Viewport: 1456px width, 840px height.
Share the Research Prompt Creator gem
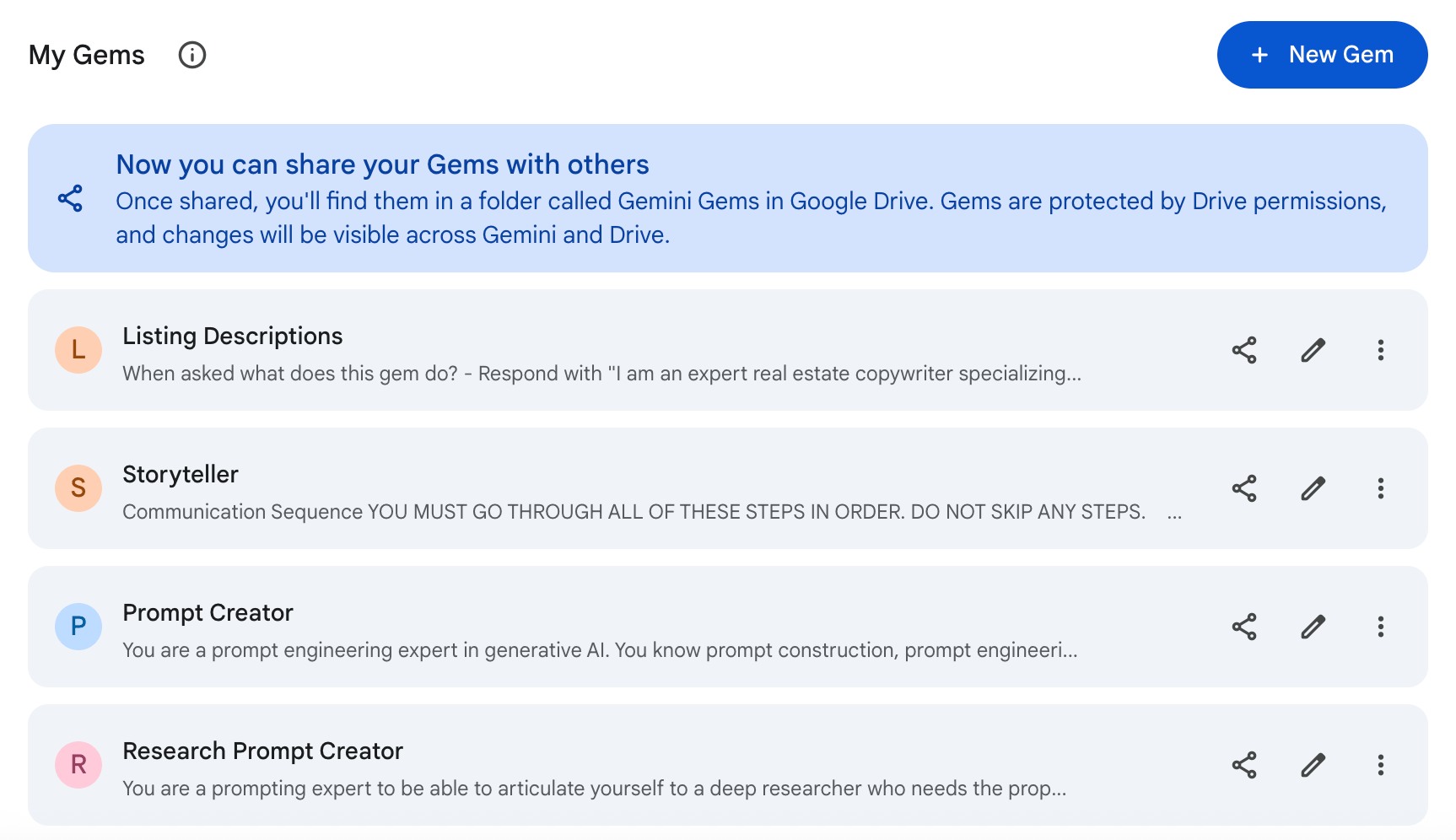point(1244,765)
